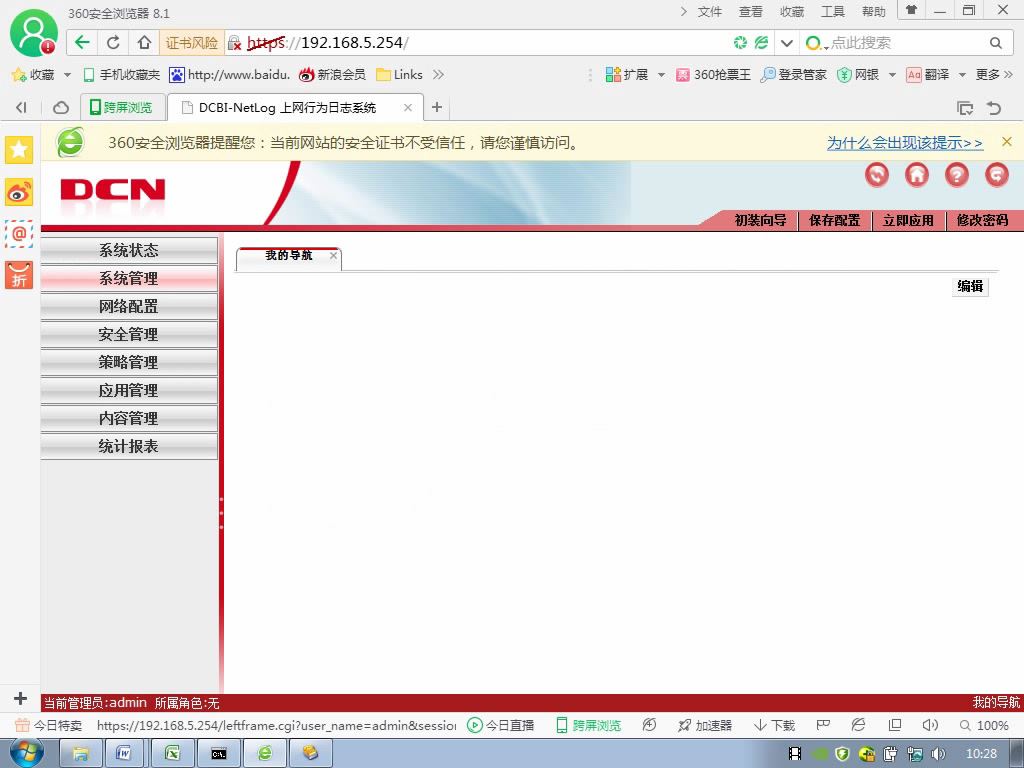
Task: Open the 工具 menu
Action: coord(833,11)
